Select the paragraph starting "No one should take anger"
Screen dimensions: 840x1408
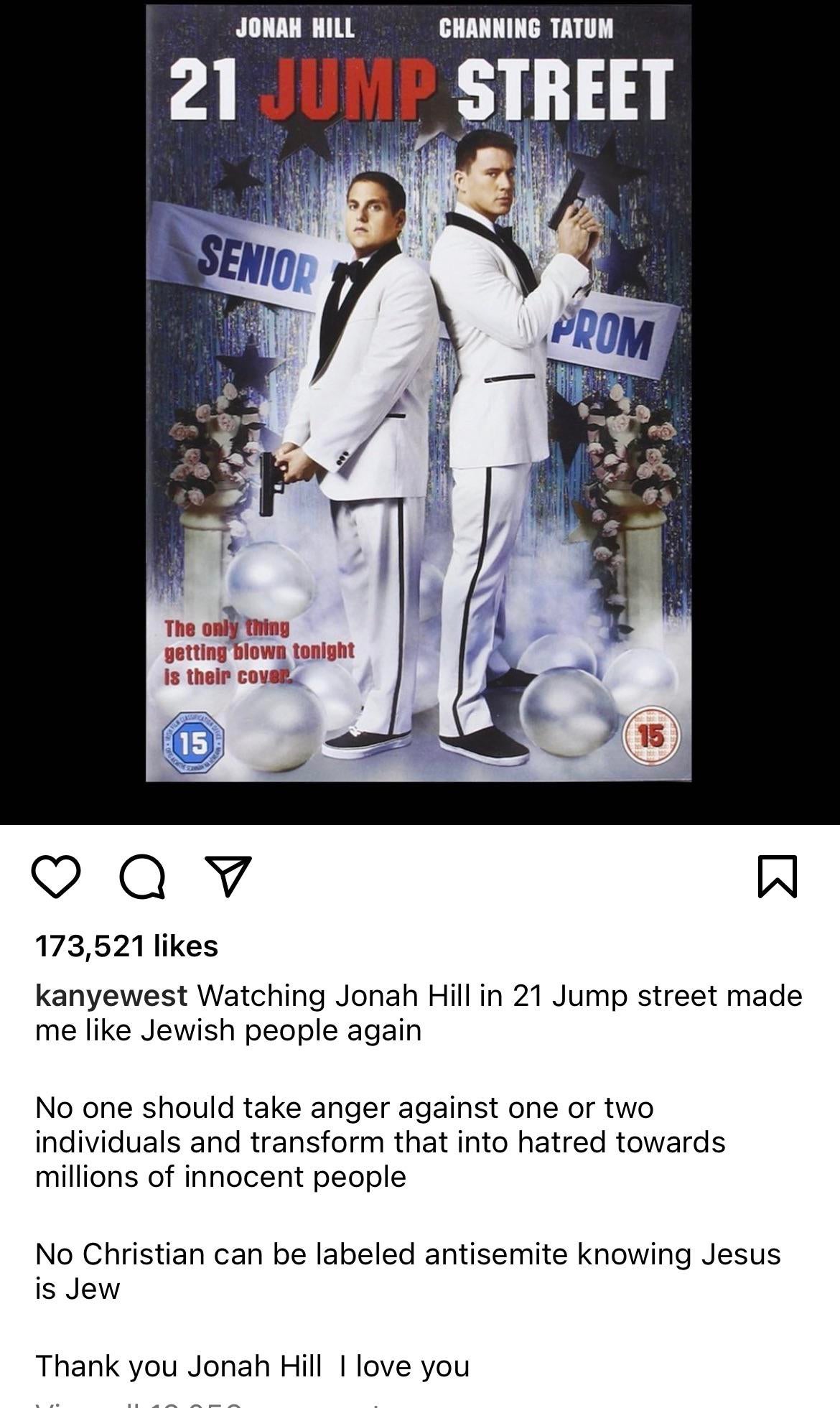point(381,1142)
